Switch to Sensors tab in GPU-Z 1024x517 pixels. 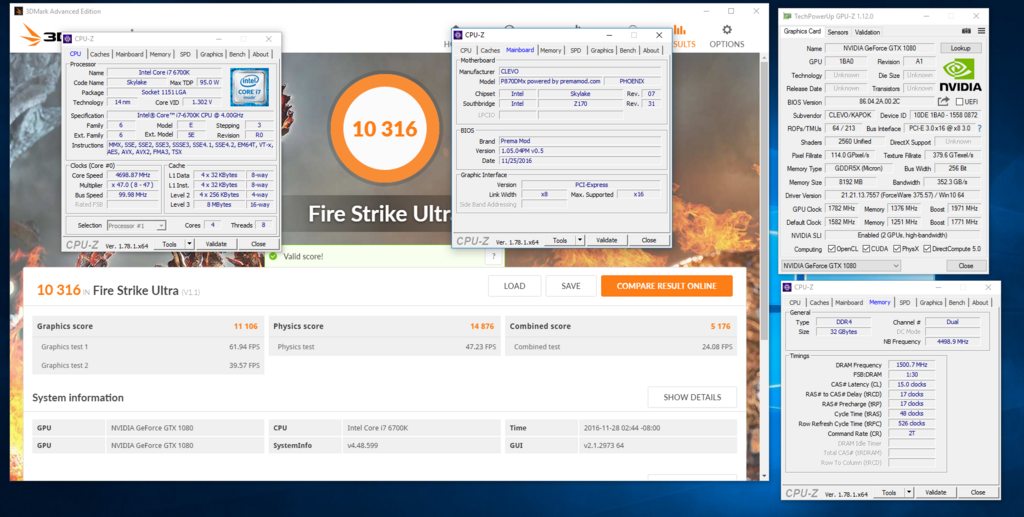[x=838, y=32]
